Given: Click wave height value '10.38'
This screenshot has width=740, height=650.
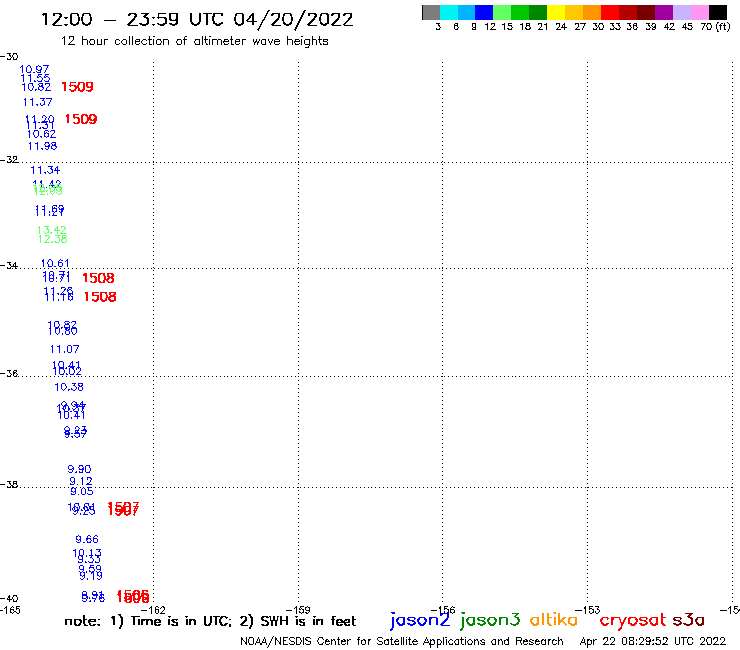Looking at the screenshot, I should (69, 387).
